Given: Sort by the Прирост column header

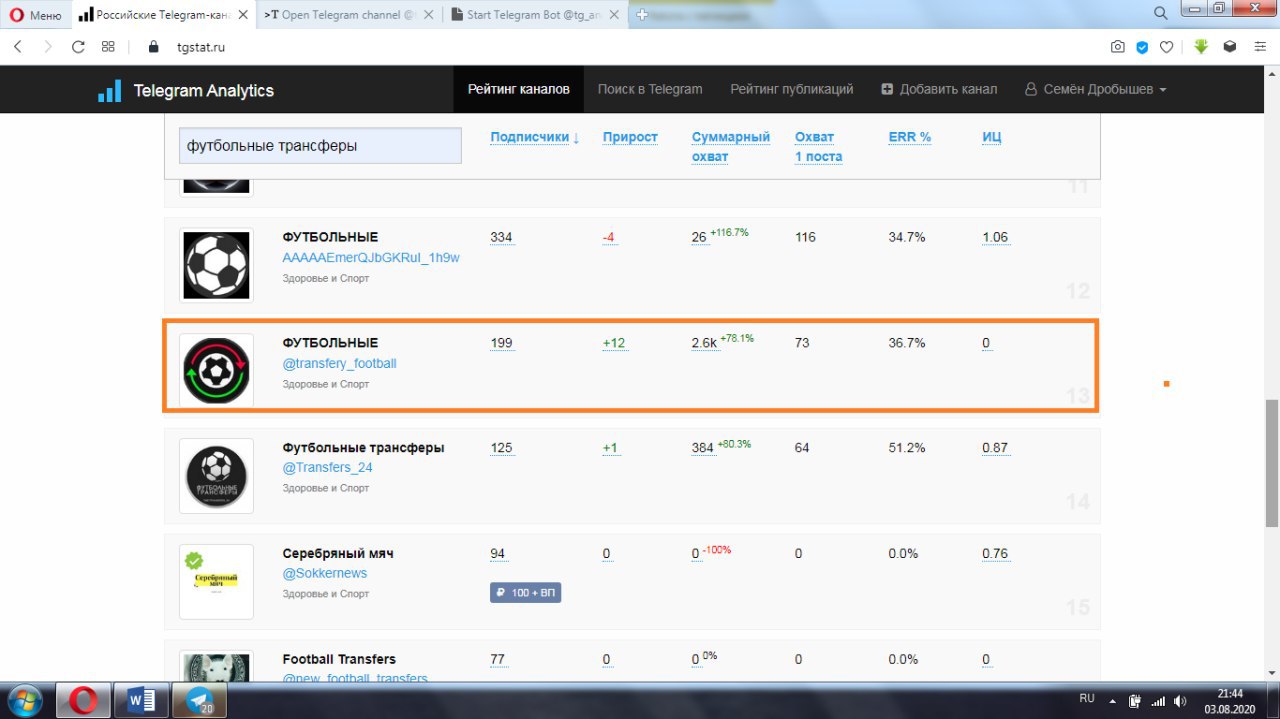Looking at the screenshot, I should 630,137.
